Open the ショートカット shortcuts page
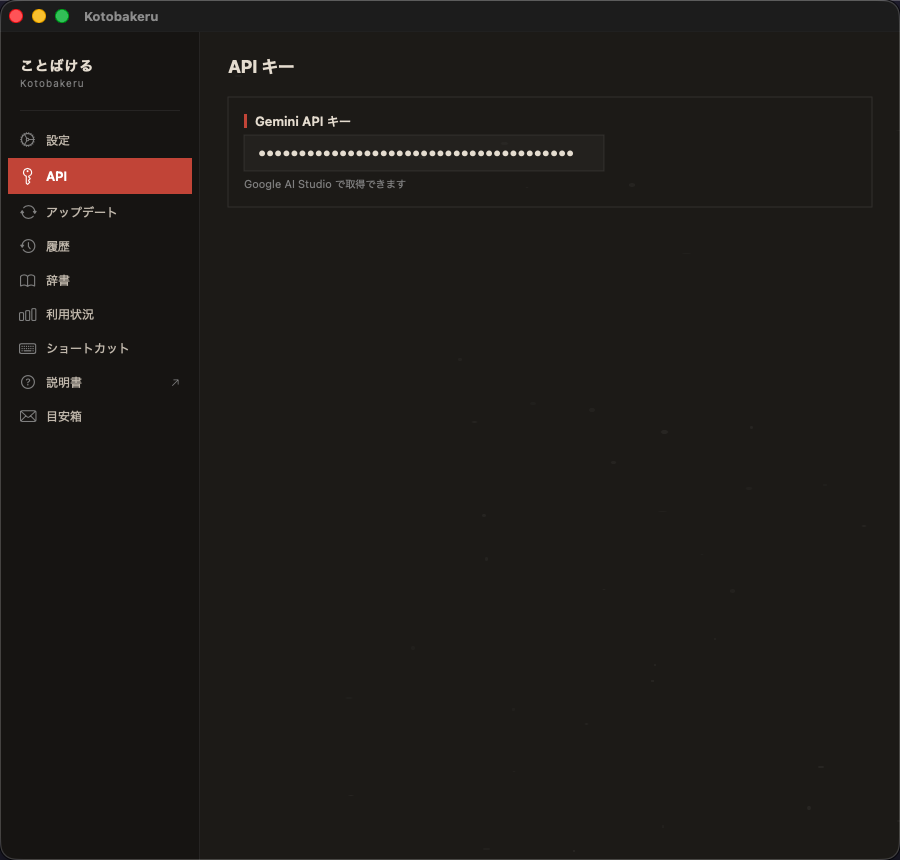The image size is (900, 860). [87, 348]
